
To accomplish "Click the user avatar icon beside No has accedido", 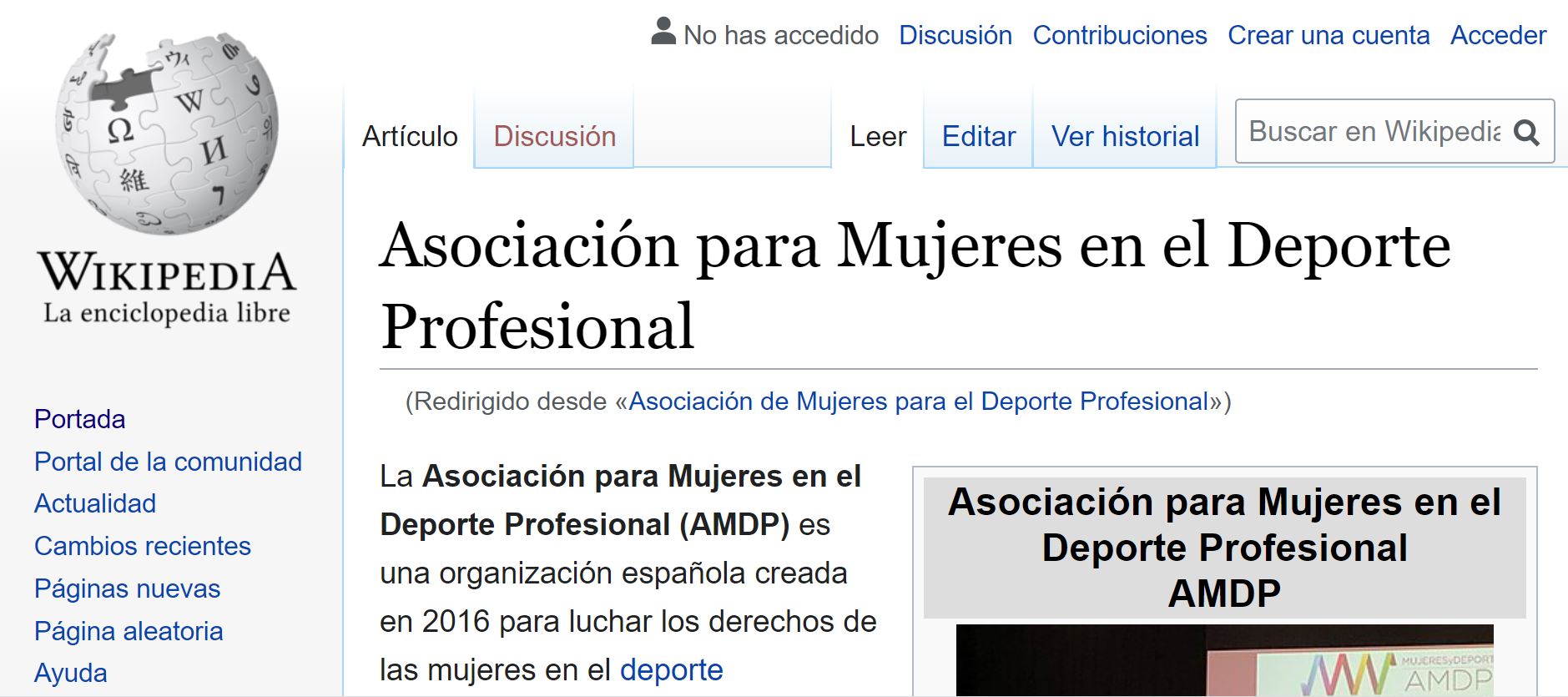I will [663, 32].
